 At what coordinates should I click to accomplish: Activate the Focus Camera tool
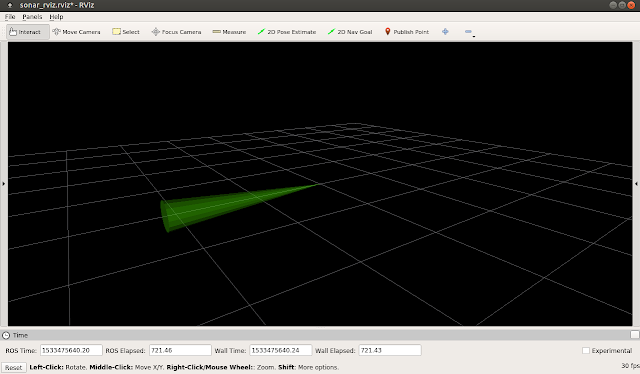click(176, 32)
